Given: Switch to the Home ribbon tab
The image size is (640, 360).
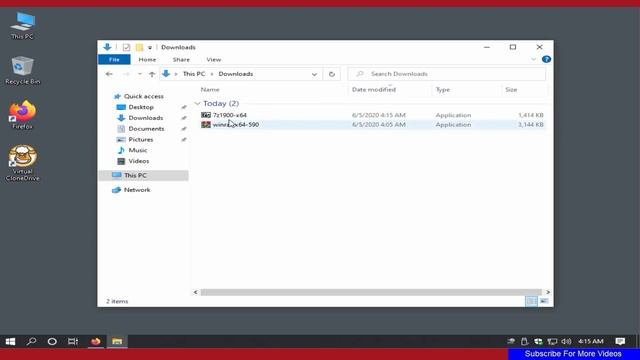Looking at the screenshot, I should coord(147,60).
